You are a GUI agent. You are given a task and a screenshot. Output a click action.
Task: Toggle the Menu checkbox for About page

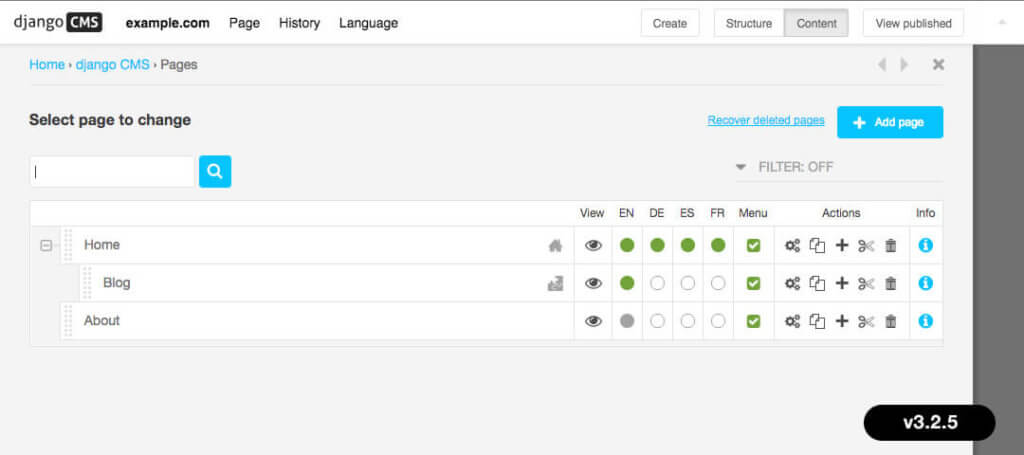pyautogui.click(x=753, y=321)
